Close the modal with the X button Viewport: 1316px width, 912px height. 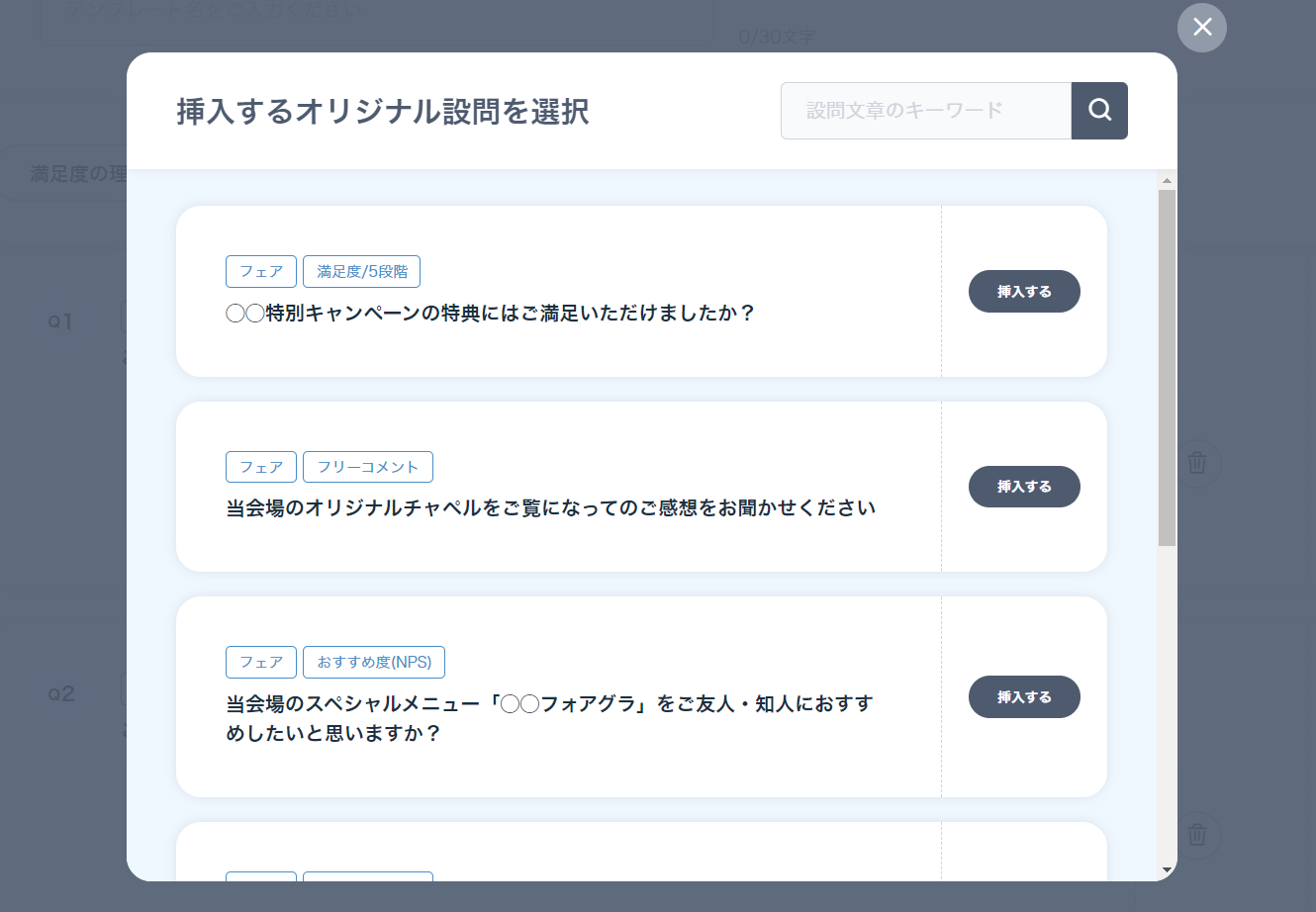pyautogui.click(x=1202, y=27)
